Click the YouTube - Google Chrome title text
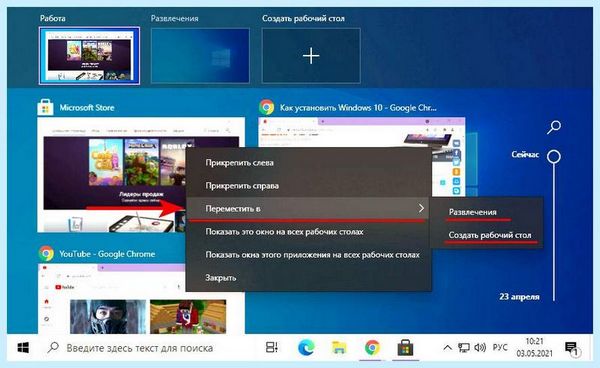Viewport: 600px width, 368px height. click(x=107, y=254)
